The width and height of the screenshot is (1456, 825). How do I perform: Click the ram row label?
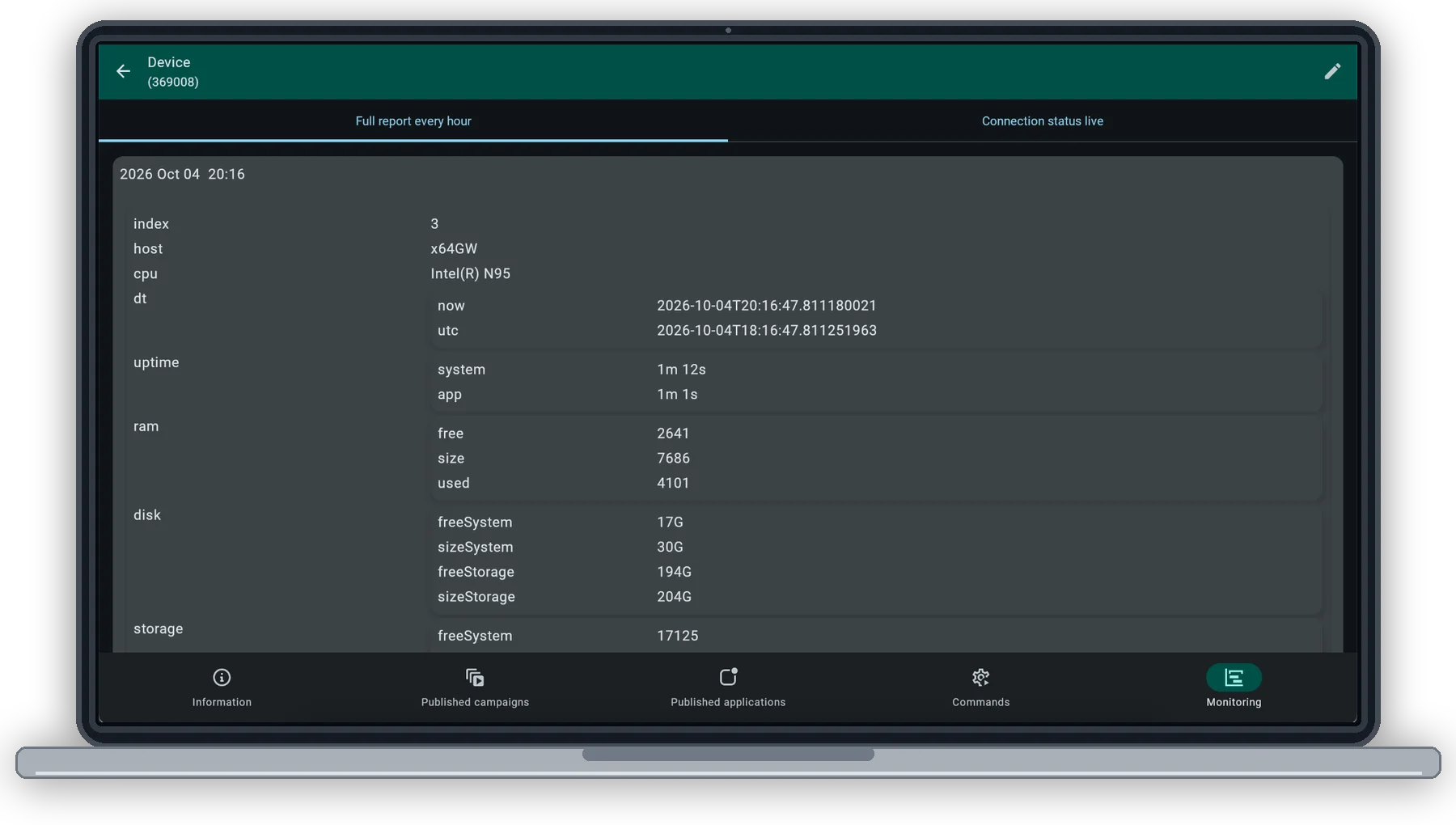point(146,426)
